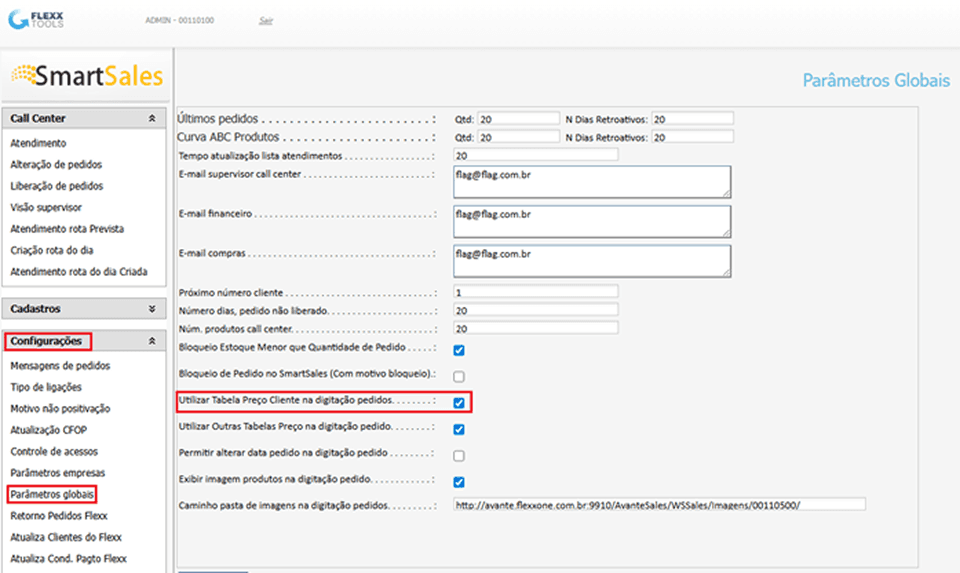Click Tempo atualização lista atendimentos field
The image size is (960, 573).
coord(536,155)
